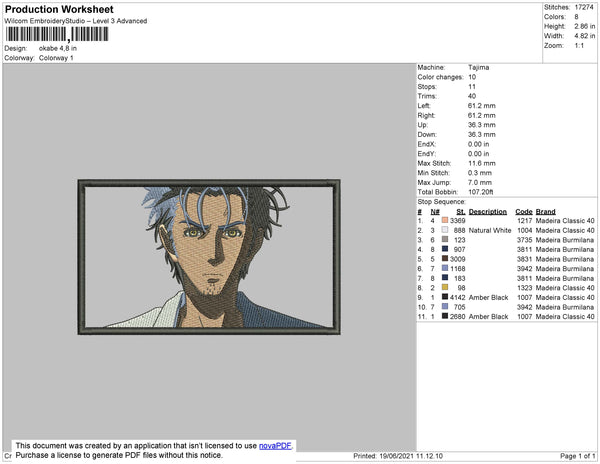The height and width of the screenshot is (464, 600).
Task: Click 'Madeira Classic 40' in stop row 8
Action: click(x=565, y=288)
